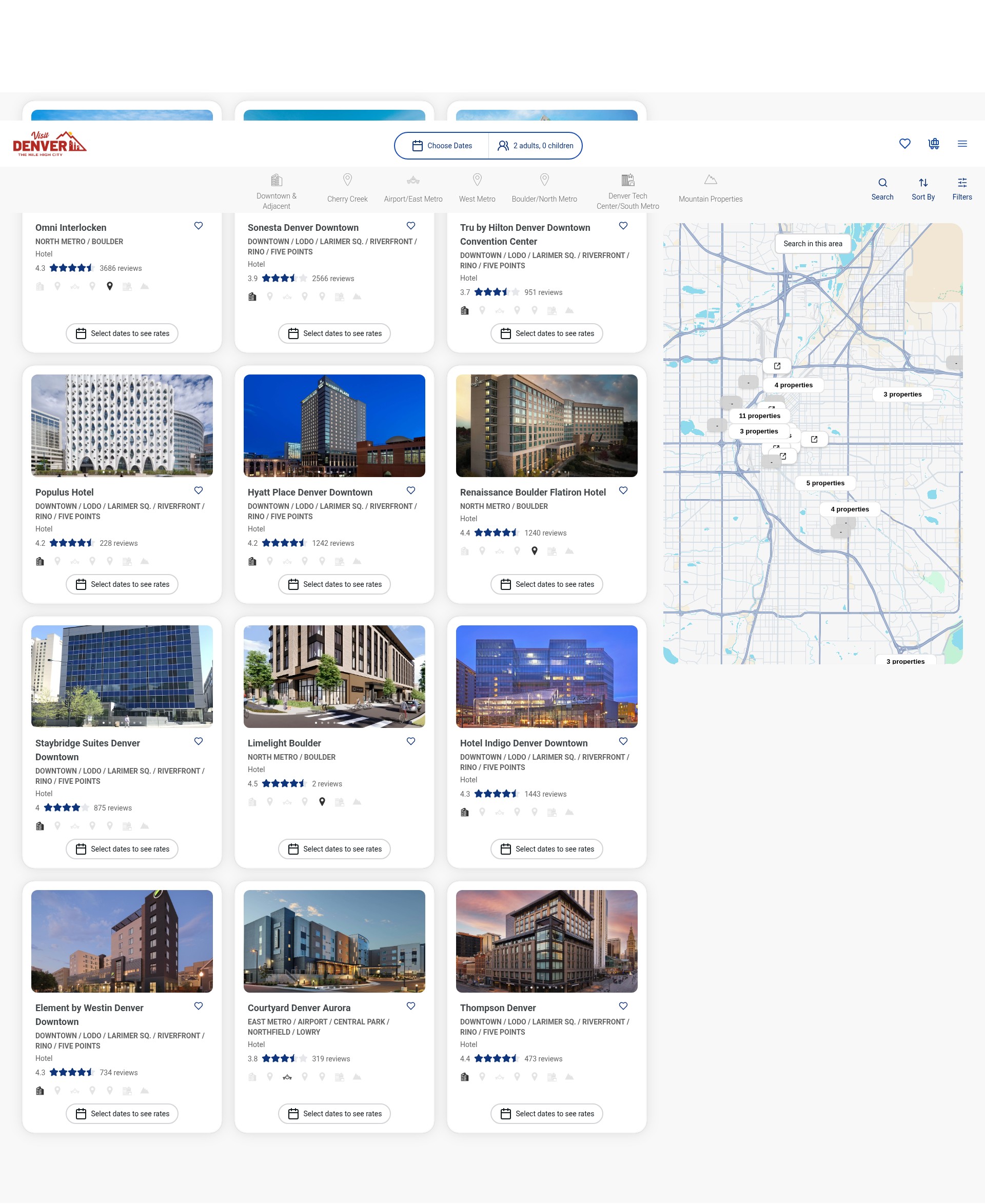The width and height of the screenshot is (985, 1204).
Task: Click active building icon on Element by Westin
Action: click(40, 1091)
